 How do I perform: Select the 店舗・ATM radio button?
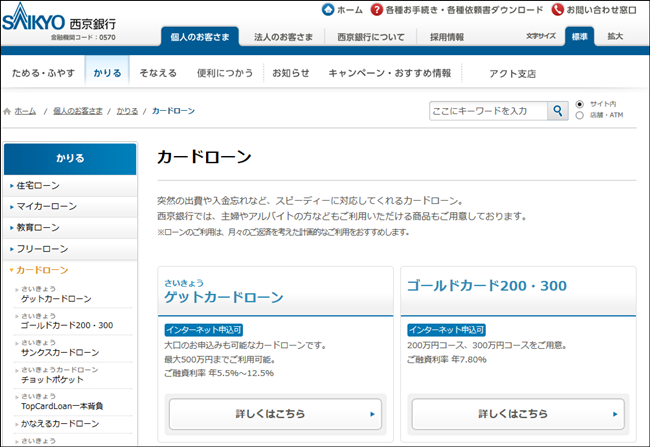(580, 115)
